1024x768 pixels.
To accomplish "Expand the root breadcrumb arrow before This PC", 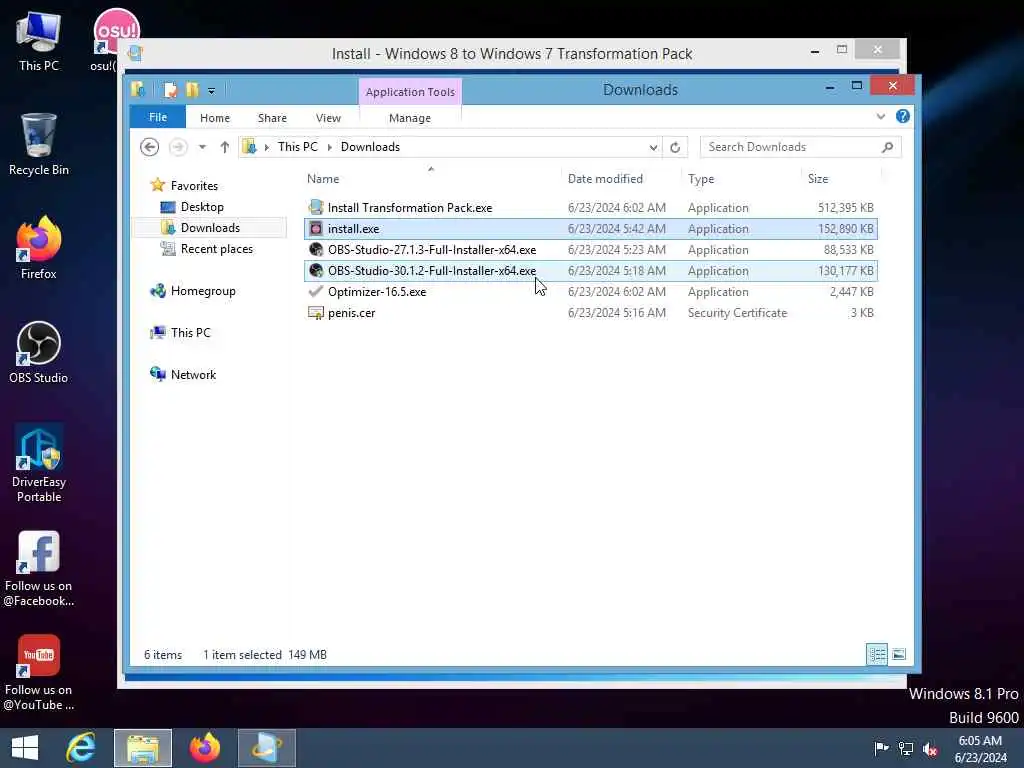I will 266,148.
